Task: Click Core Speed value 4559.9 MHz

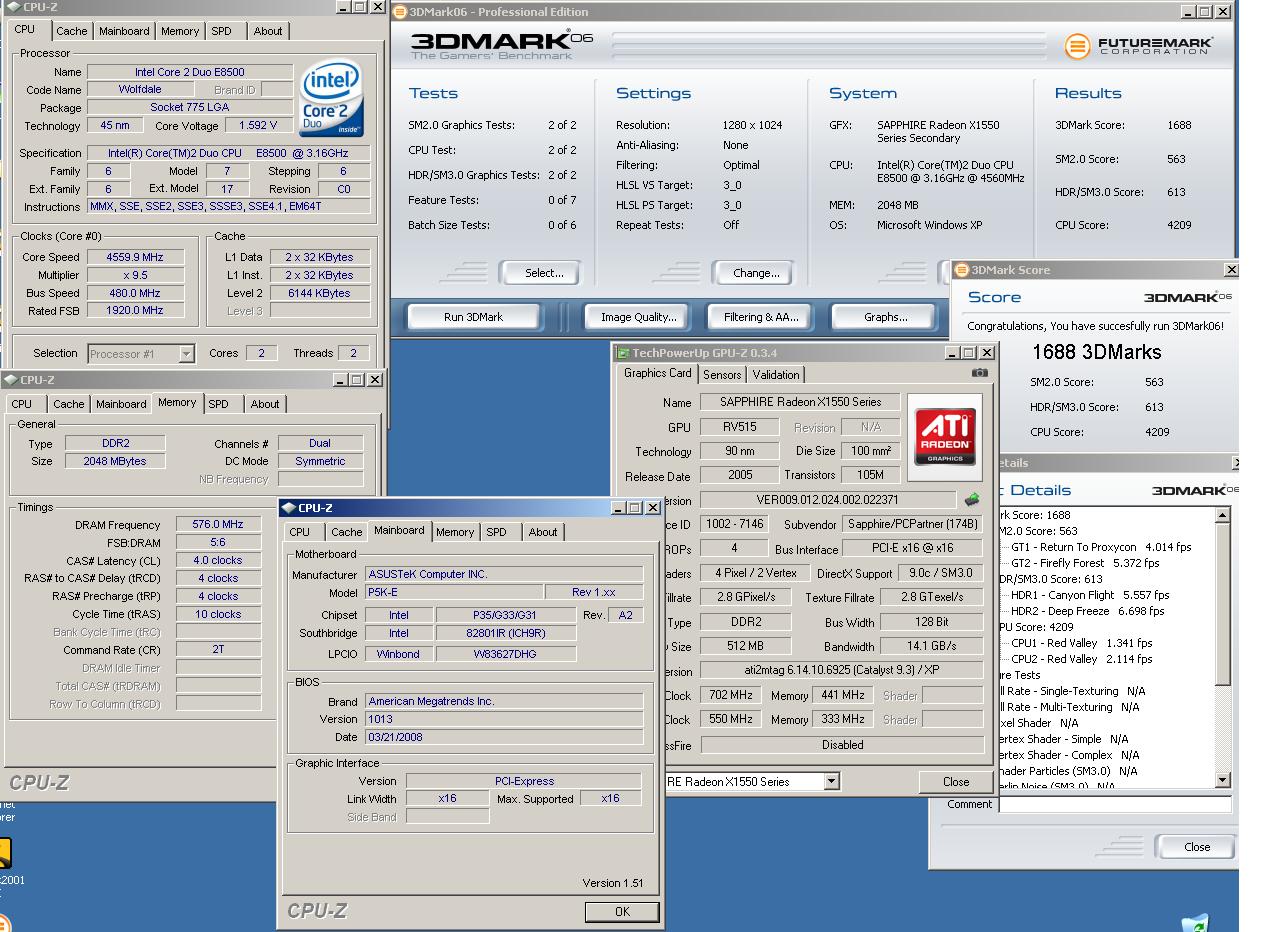Action: point(135,257)
